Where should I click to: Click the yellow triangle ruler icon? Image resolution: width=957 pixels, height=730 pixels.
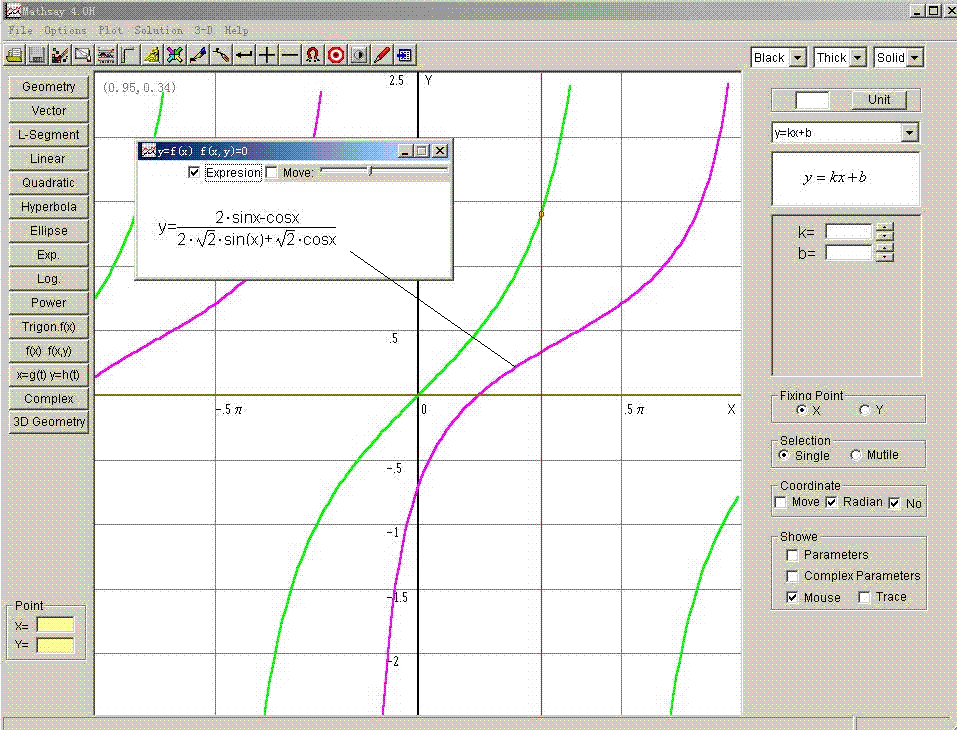coord(151,56)
